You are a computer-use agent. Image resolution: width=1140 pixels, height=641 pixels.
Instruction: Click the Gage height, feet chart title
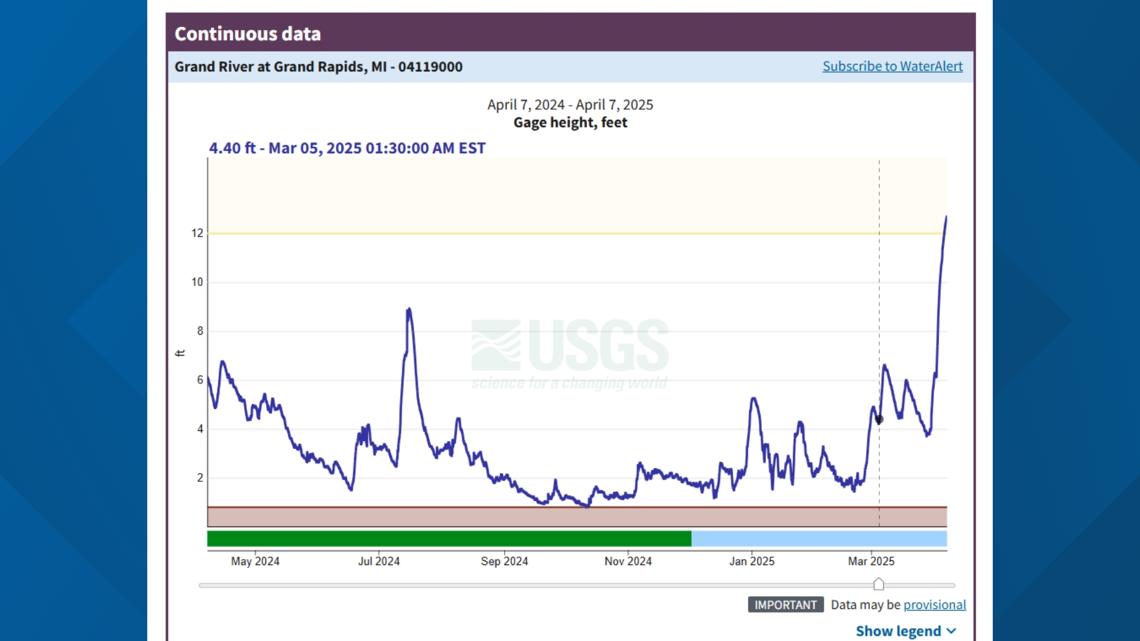pyautogui.click(x=570, y=122)
